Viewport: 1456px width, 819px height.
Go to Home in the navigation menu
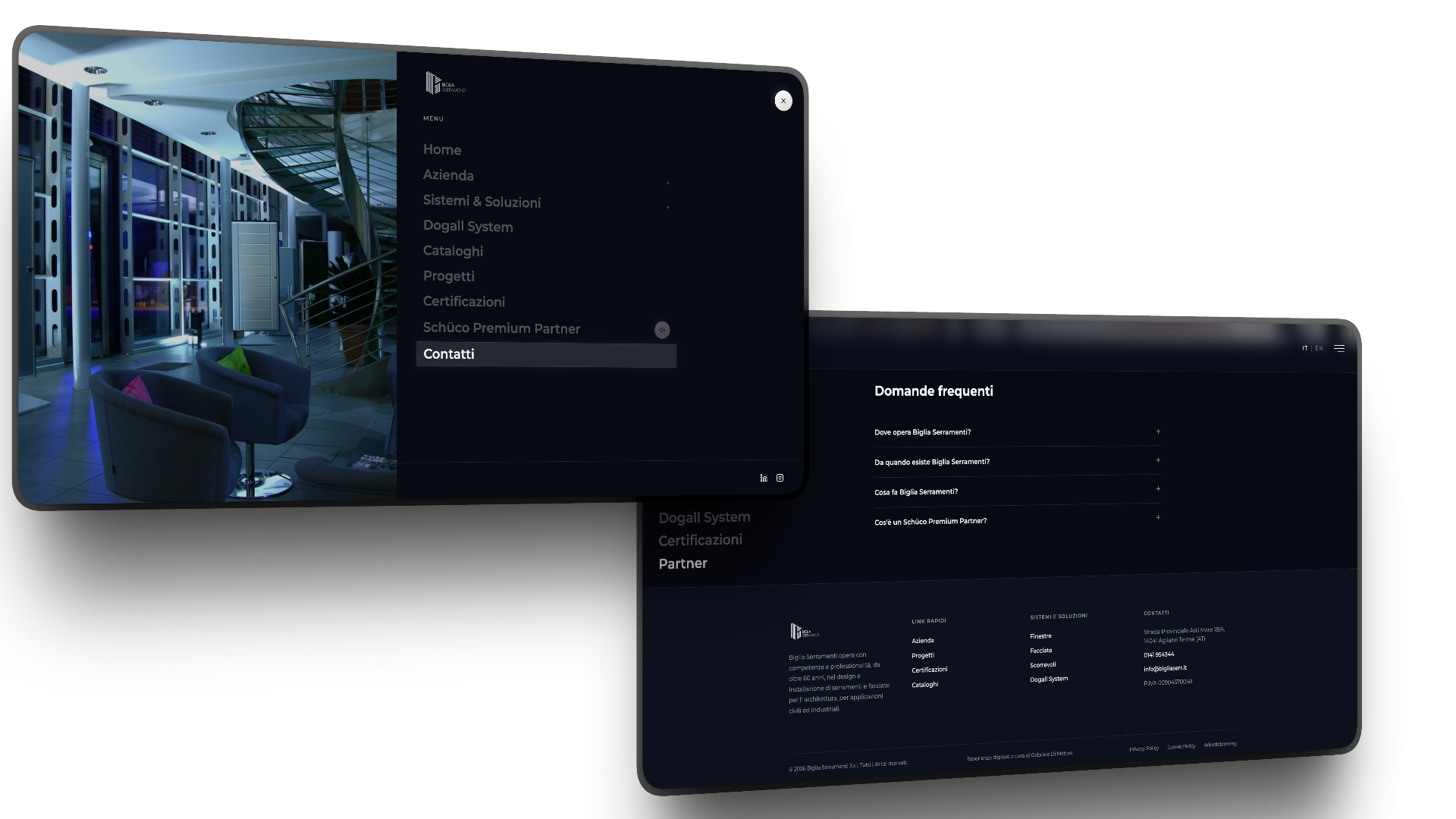(x=442, y=150)
